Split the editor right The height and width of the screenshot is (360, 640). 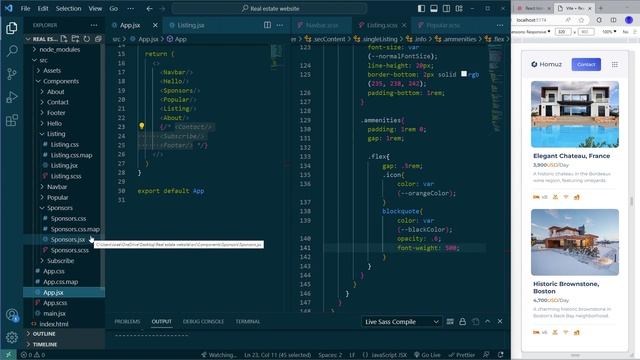coord(267,25)
